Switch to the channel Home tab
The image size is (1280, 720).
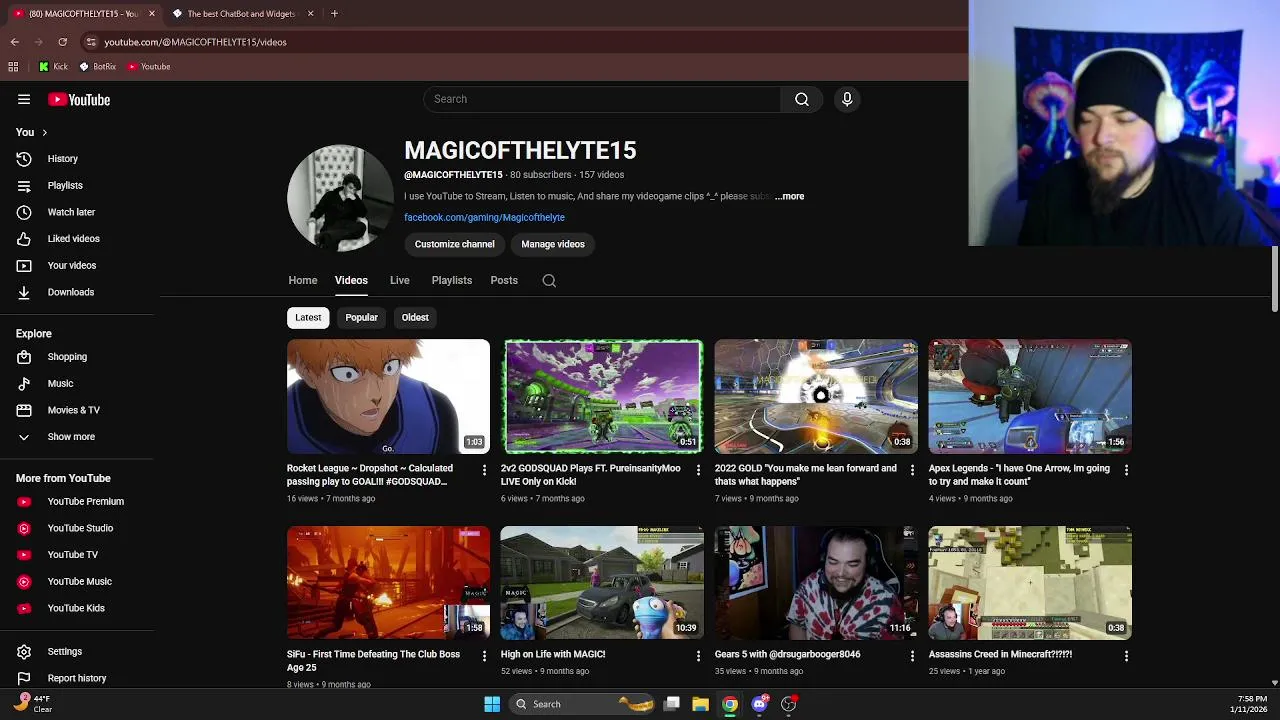click(302, 281)
